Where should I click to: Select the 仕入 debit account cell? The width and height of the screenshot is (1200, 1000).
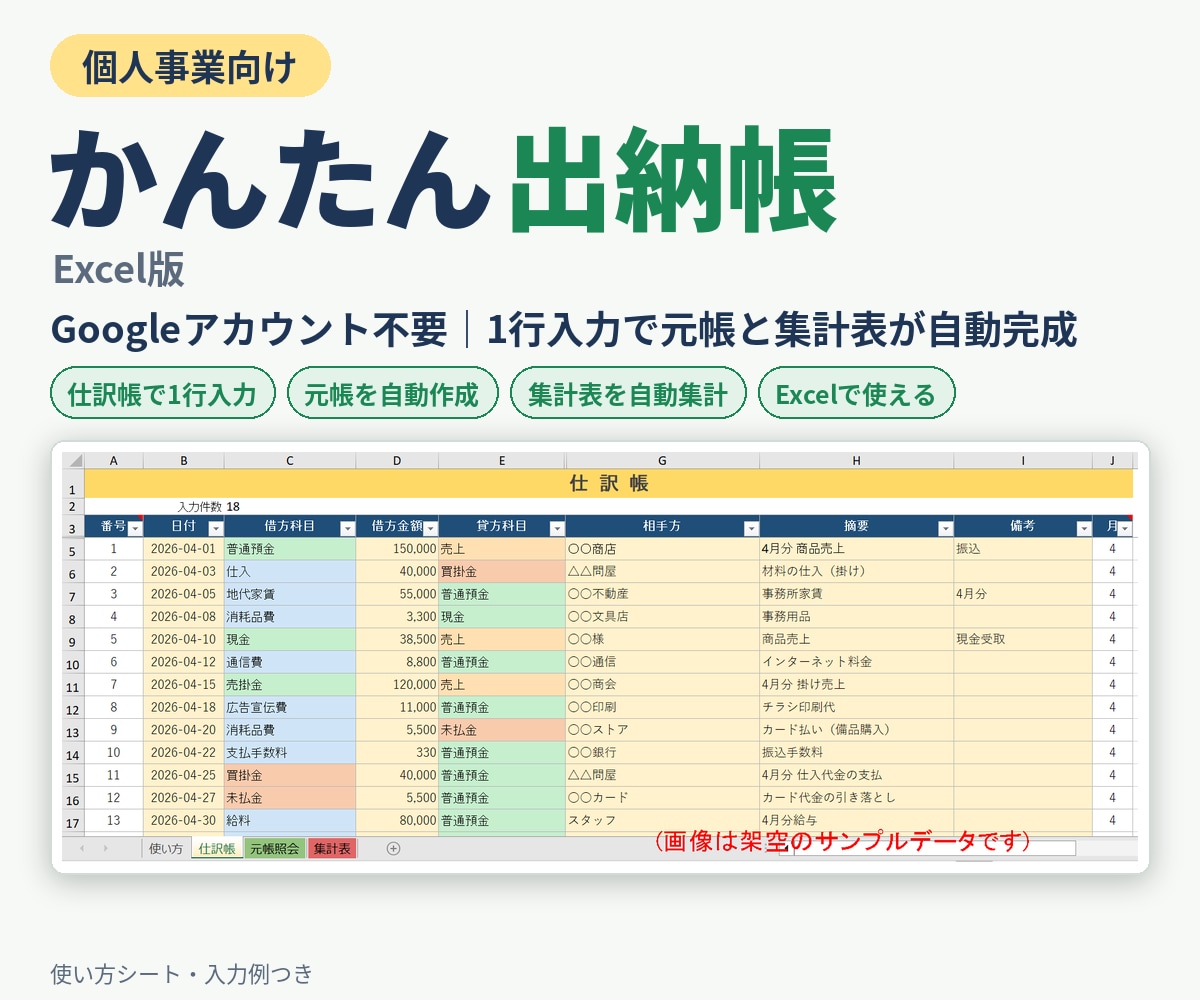pyautogui.click(x=290, y=572)
